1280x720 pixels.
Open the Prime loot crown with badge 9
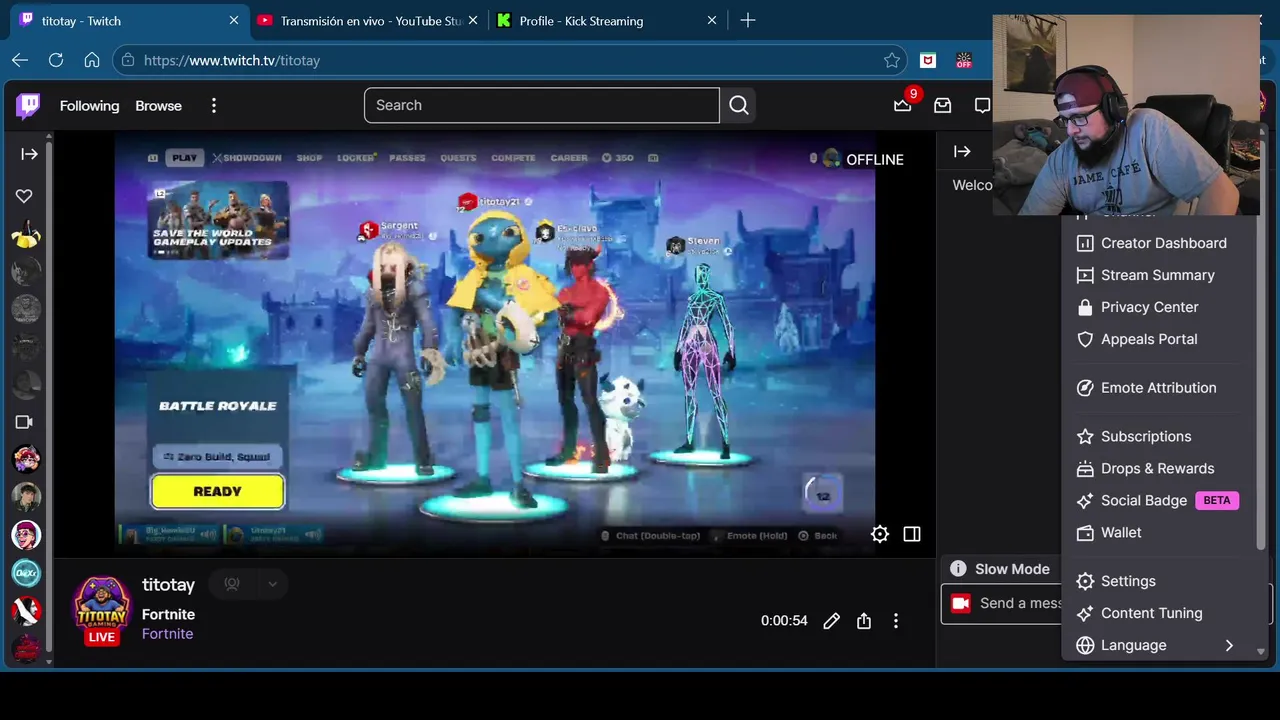pos(903,105)
